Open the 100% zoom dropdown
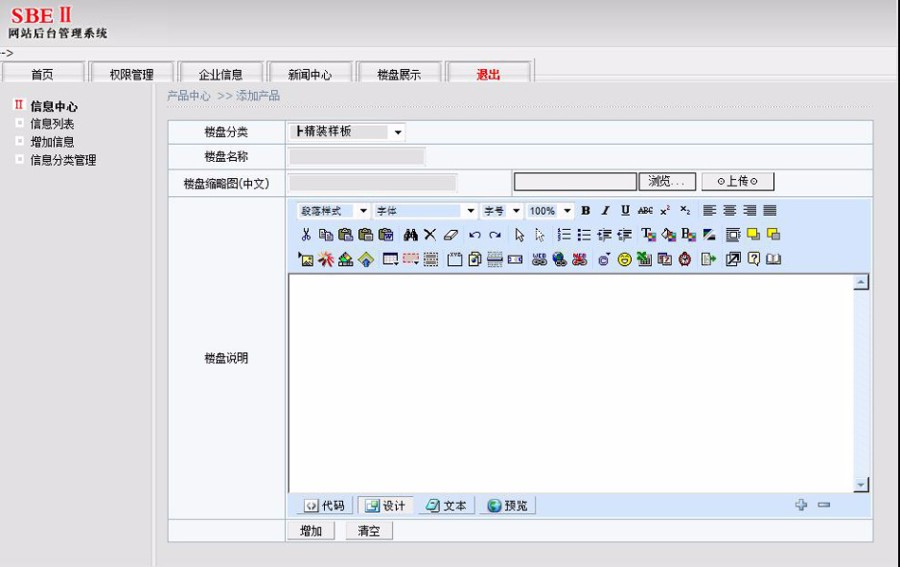This screenshot has width=900, height=567. coord(550,211)
